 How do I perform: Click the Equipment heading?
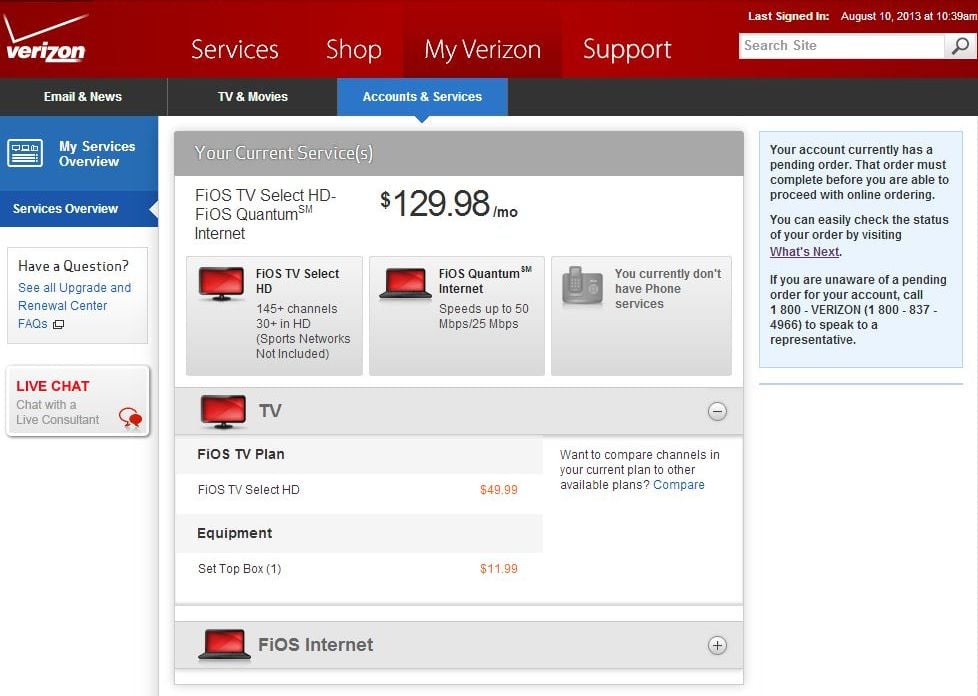(x=235, y=533)
